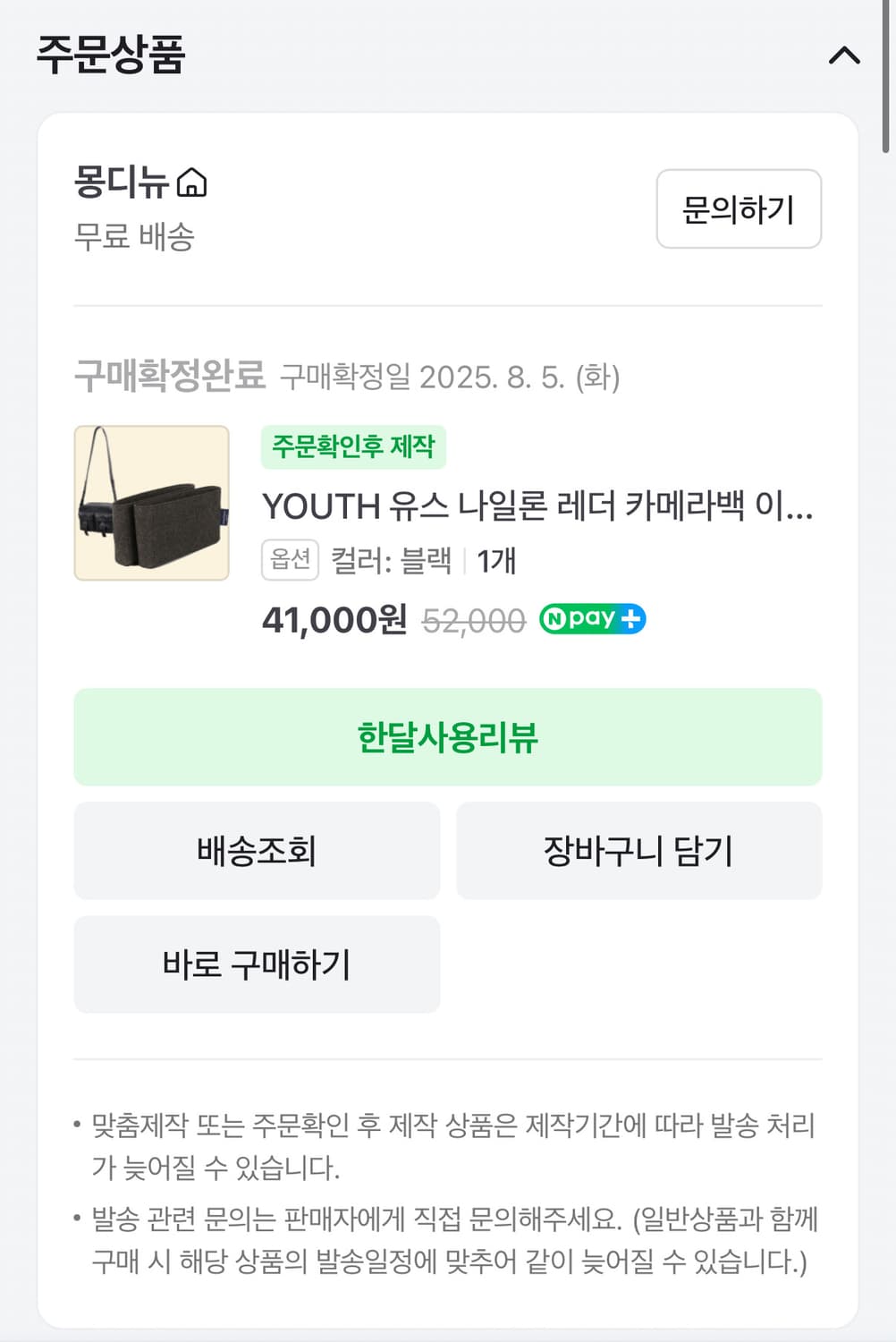
Task: Tap the 주문상품 section heading
Action: coord(111,55)
